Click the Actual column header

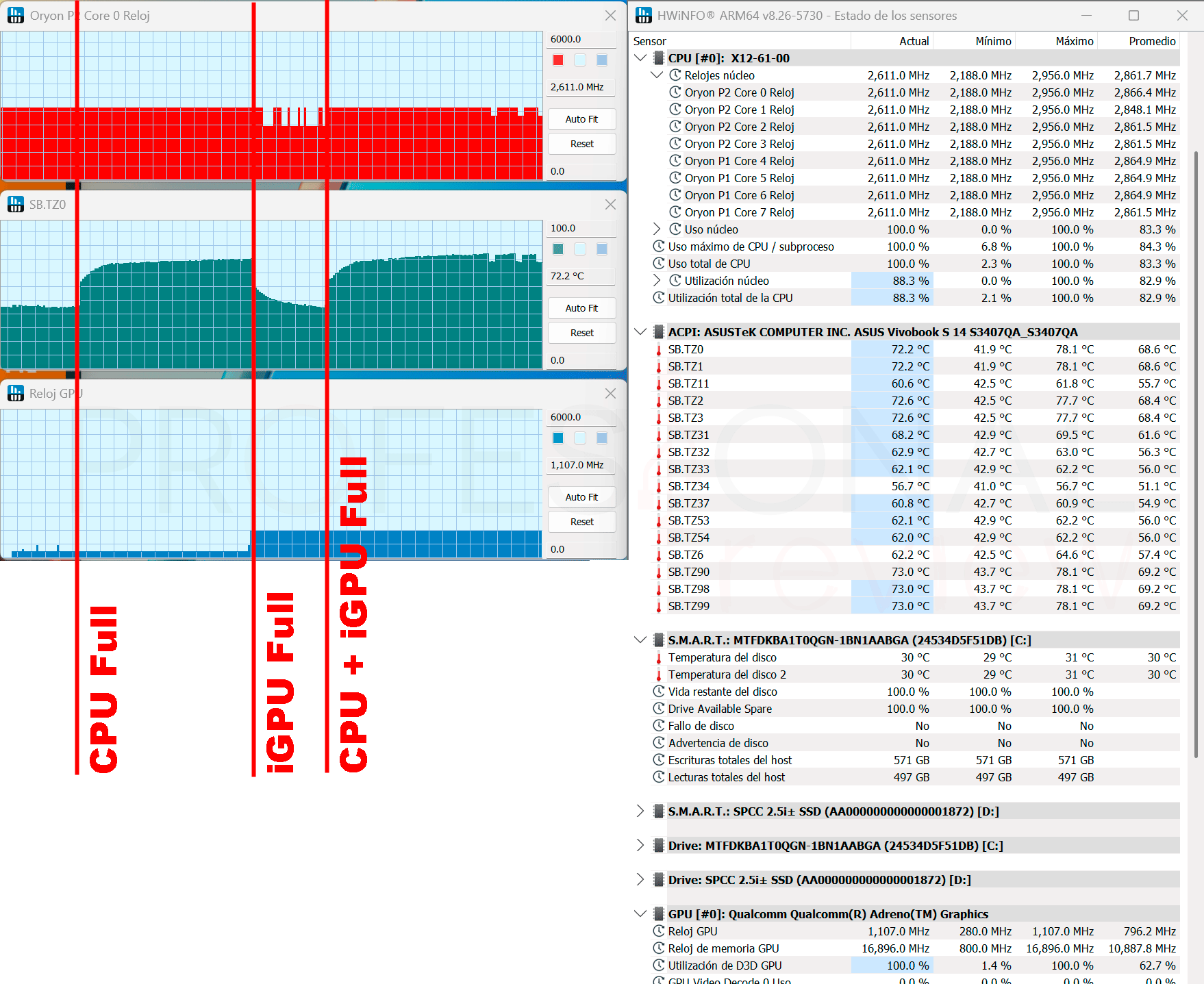click(892, 41)
